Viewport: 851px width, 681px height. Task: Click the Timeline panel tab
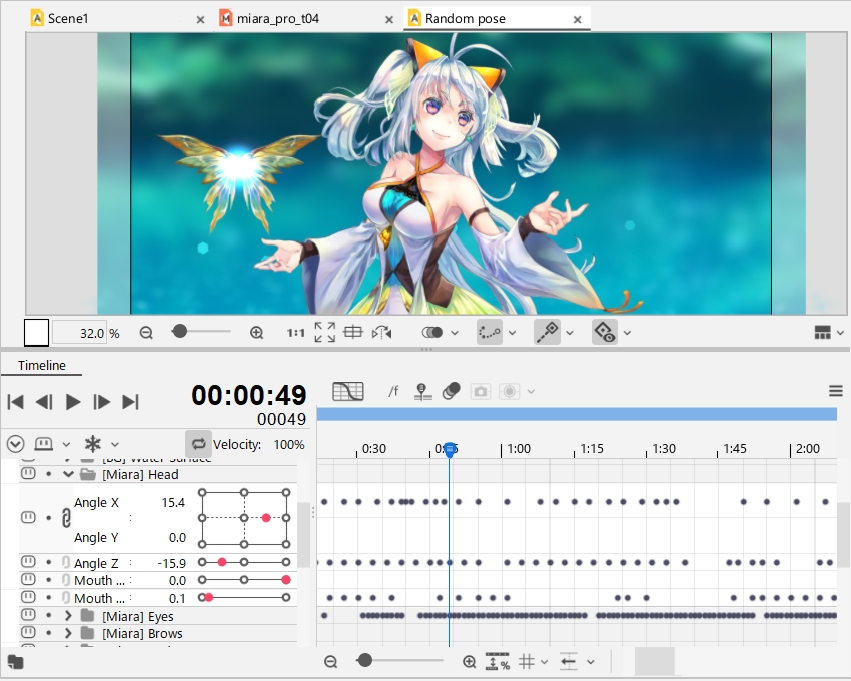[41, 366]
